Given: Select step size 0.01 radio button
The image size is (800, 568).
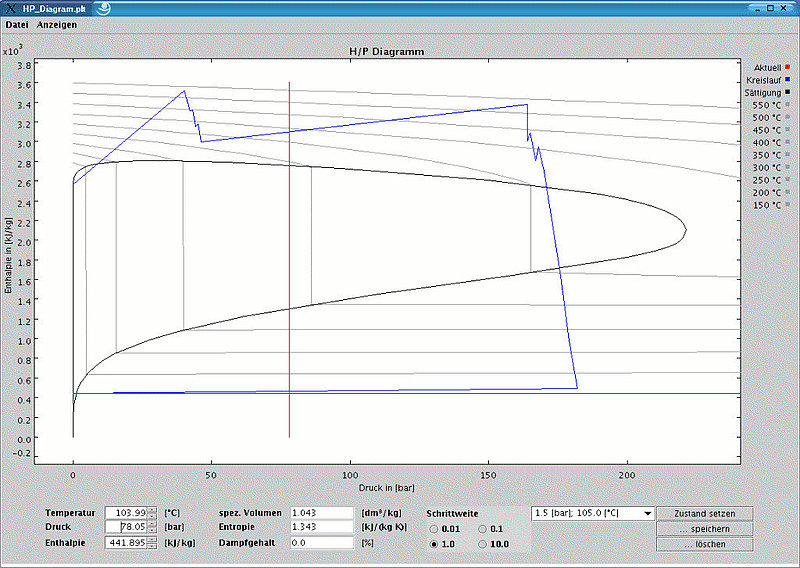Looking at the screenshot, I should [x=434, y=529].
